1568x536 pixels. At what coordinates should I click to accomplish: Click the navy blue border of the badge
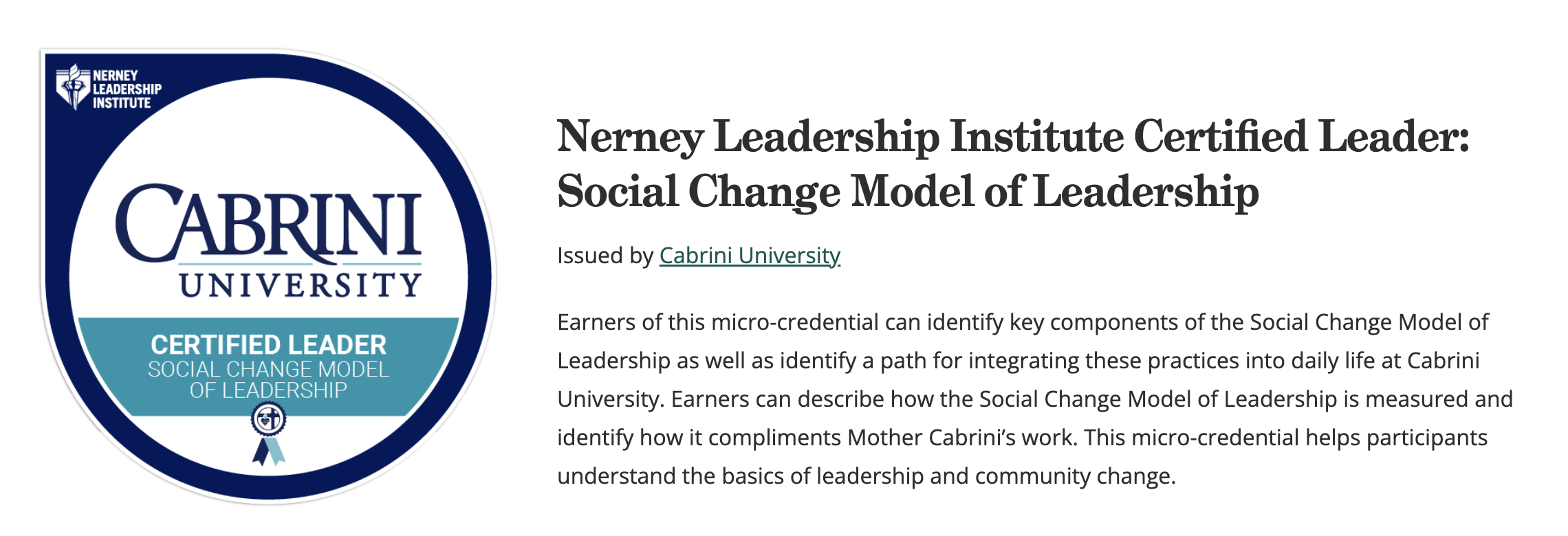[x=56, y=275]
